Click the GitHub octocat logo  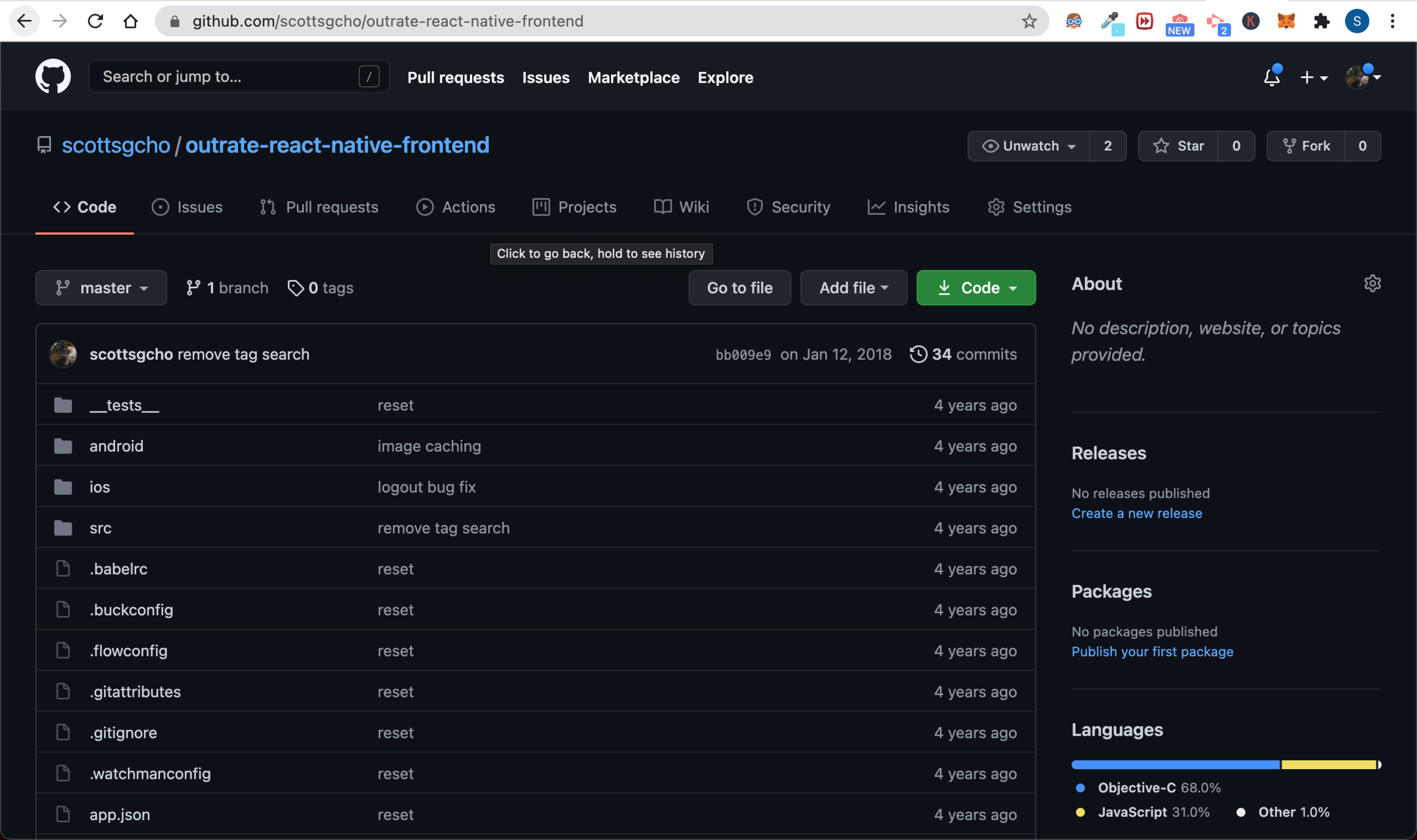pyautogui.click(x=53, y=77)
